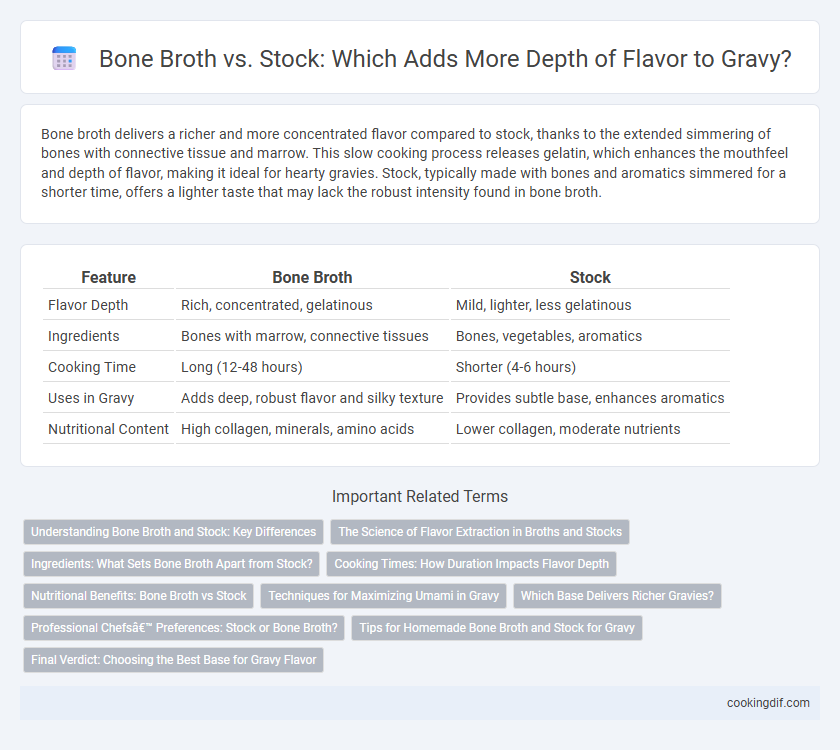Select 'Which Base Delivers Richer Gravies?' tag
This screenshot has width=840, height=750.
617,596
